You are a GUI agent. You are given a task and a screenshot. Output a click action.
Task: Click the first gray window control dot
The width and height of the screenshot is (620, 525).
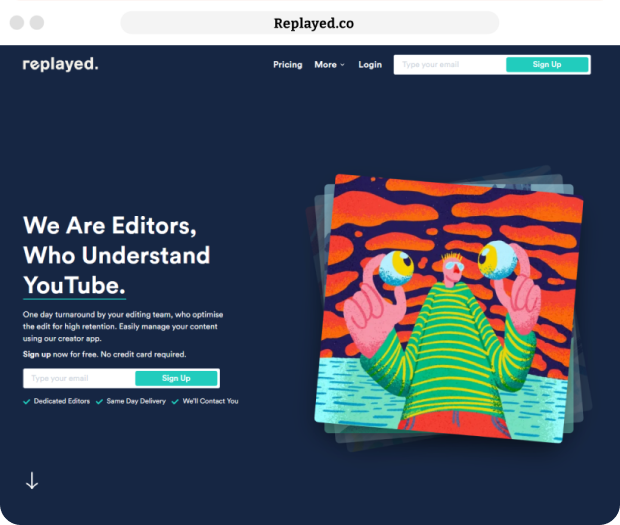[17, 23]
